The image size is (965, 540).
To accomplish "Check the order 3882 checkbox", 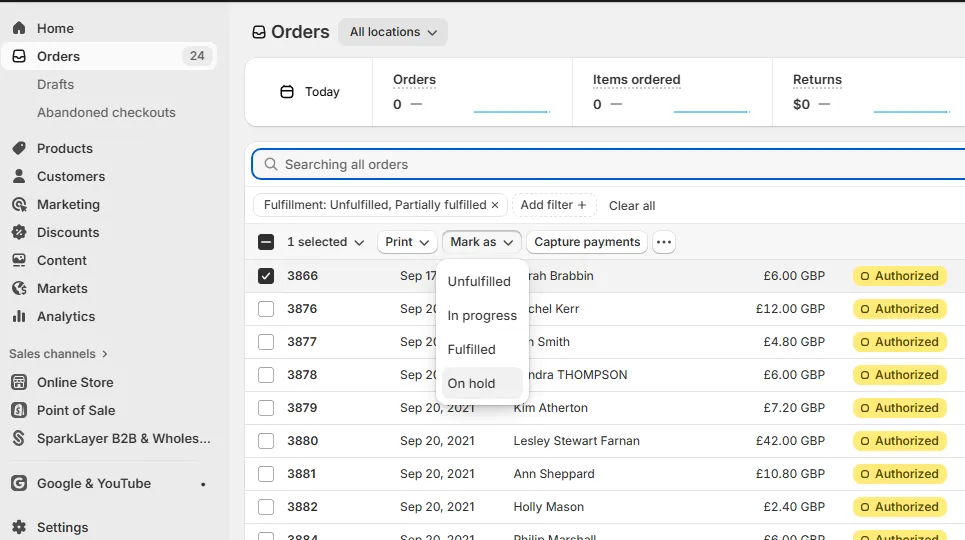I will click(x=266, y=507).
